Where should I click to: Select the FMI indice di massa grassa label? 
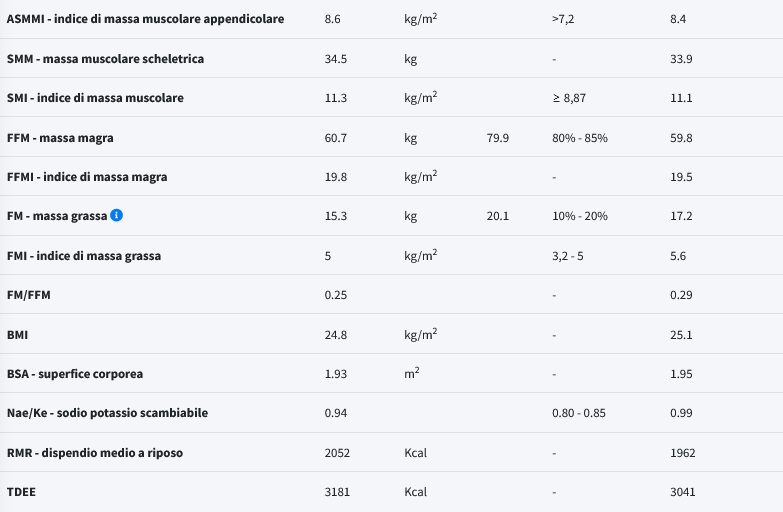click(x=84, y=256)
